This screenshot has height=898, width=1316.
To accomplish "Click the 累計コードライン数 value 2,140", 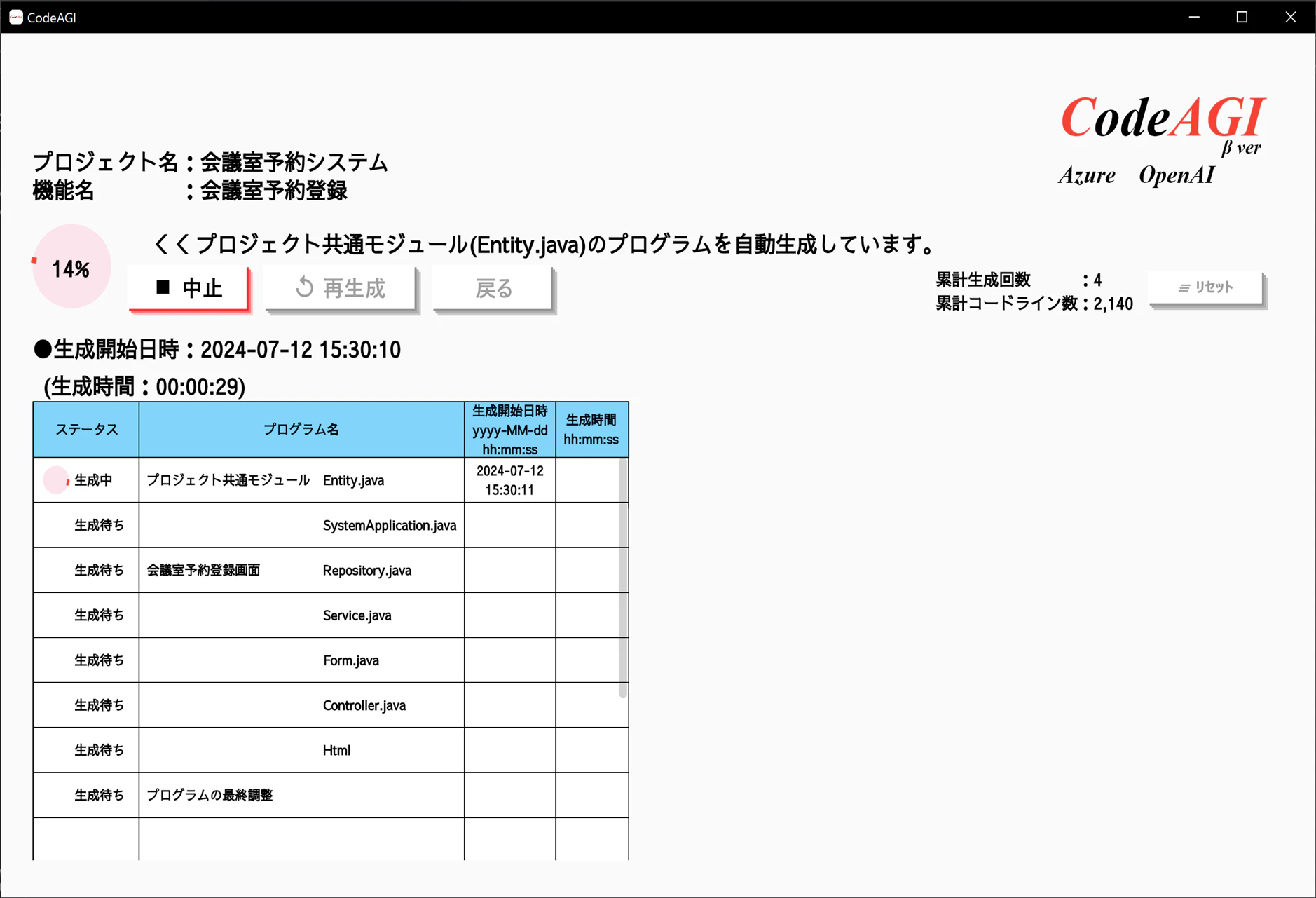I will point(1113,304).
